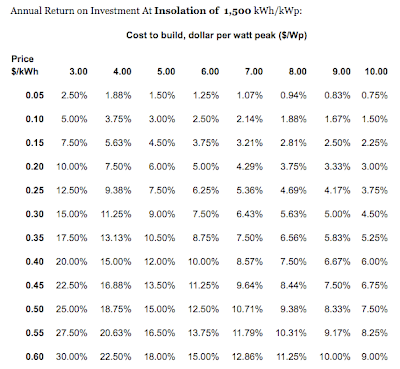The height and width of the screenshot is (369, 400).
Task: Click the 4.29% cell in 0.20 row
Action: tap(250, 166)
